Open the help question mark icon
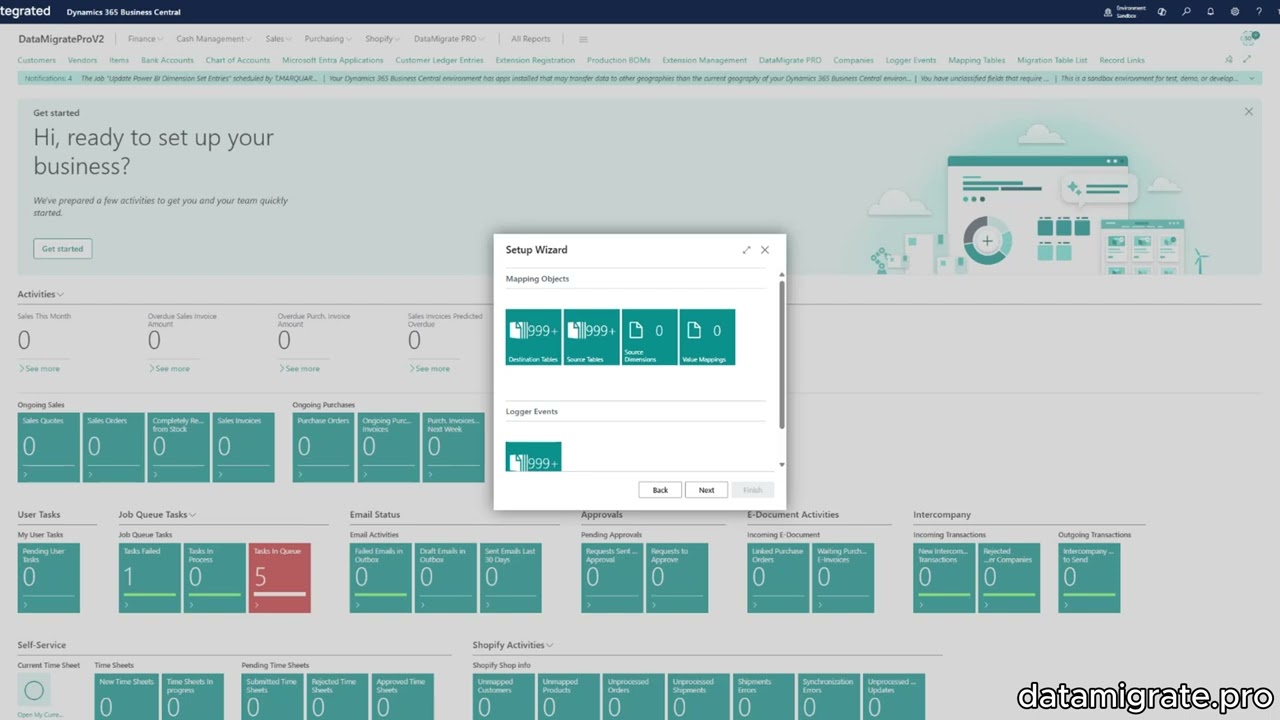Screen dimensions: 1280x720 pos(1259,12)
